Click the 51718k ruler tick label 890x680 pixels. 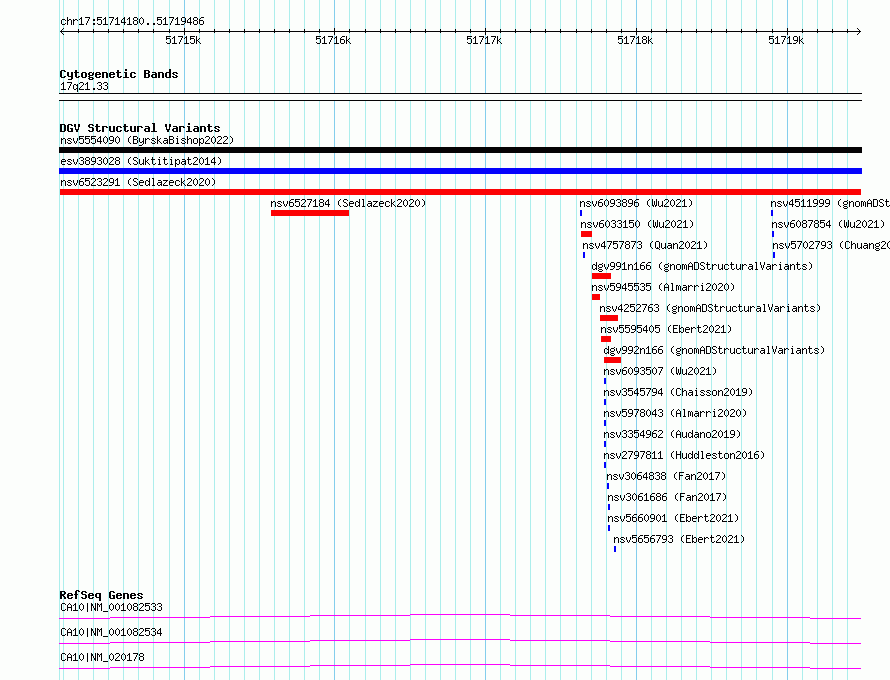coord(635,40)
